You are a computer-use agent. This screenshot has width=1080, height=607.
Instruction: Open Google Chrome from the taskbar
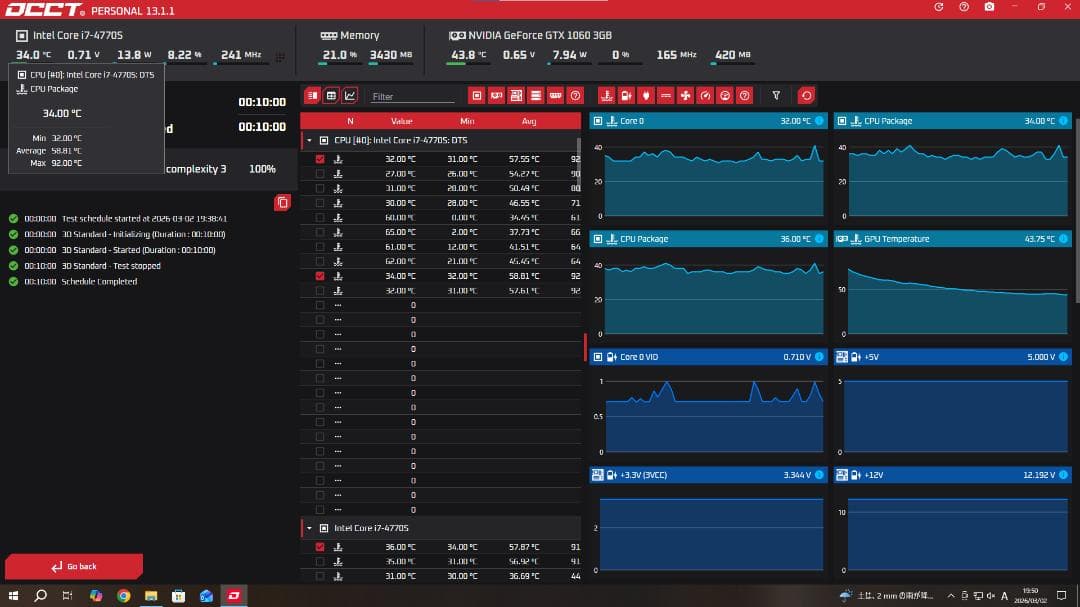click(x=123, y=595)
